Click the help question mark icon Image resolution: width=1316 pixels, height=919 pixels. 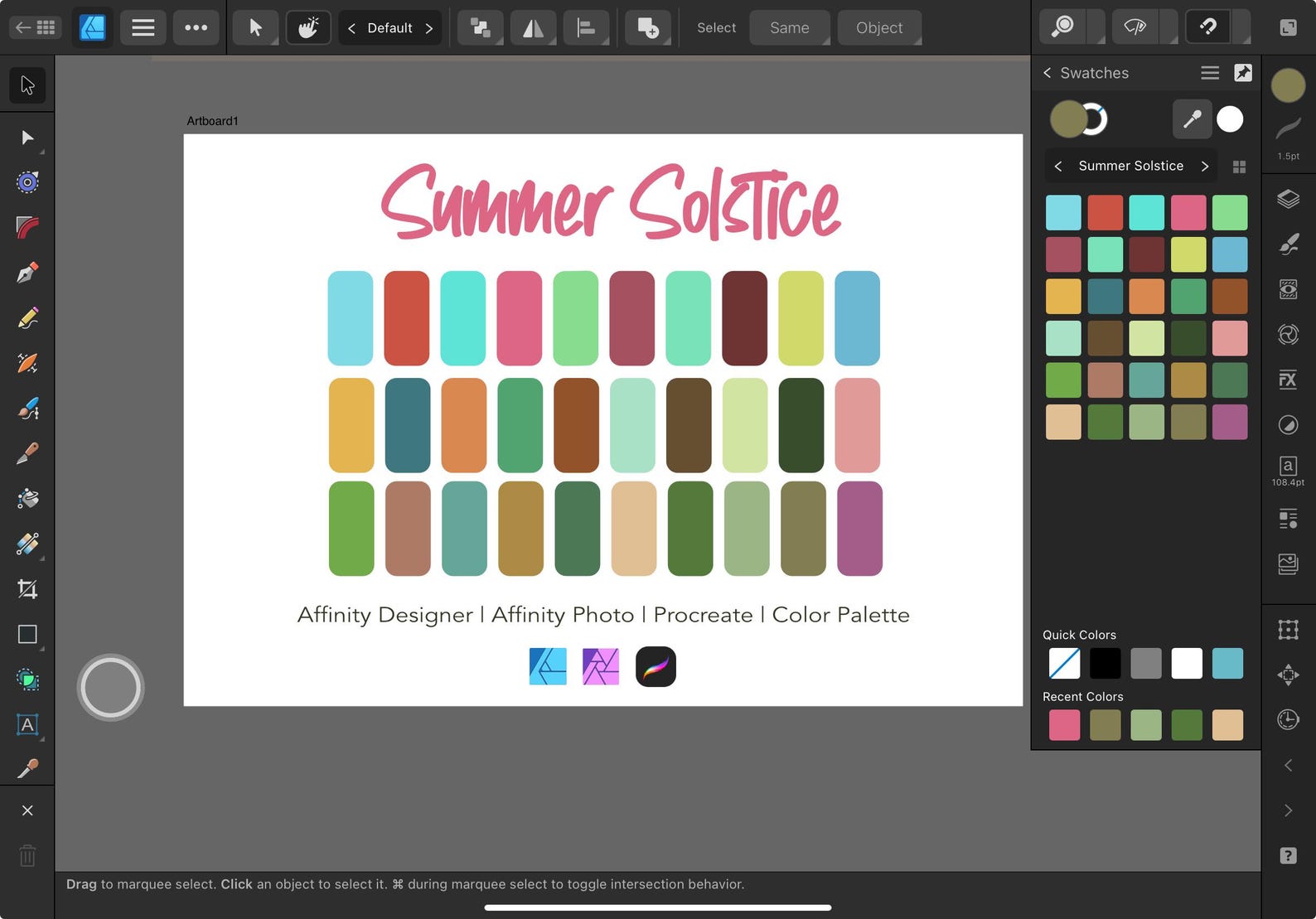click(x=1288, y=855)
